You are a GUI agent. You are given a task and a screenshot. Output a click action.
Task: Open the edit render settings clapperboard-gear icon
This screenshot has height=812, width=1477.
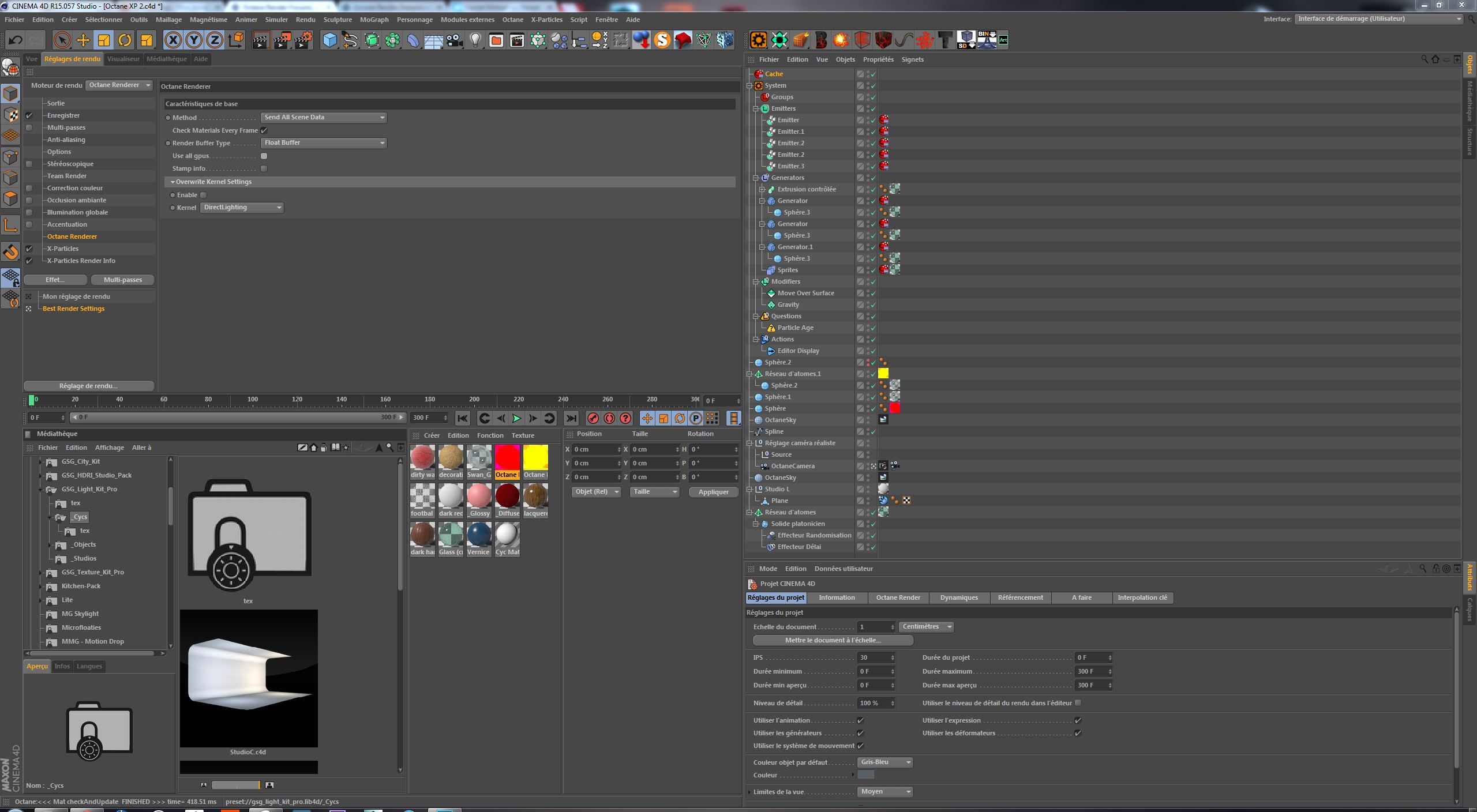point(303,40)
